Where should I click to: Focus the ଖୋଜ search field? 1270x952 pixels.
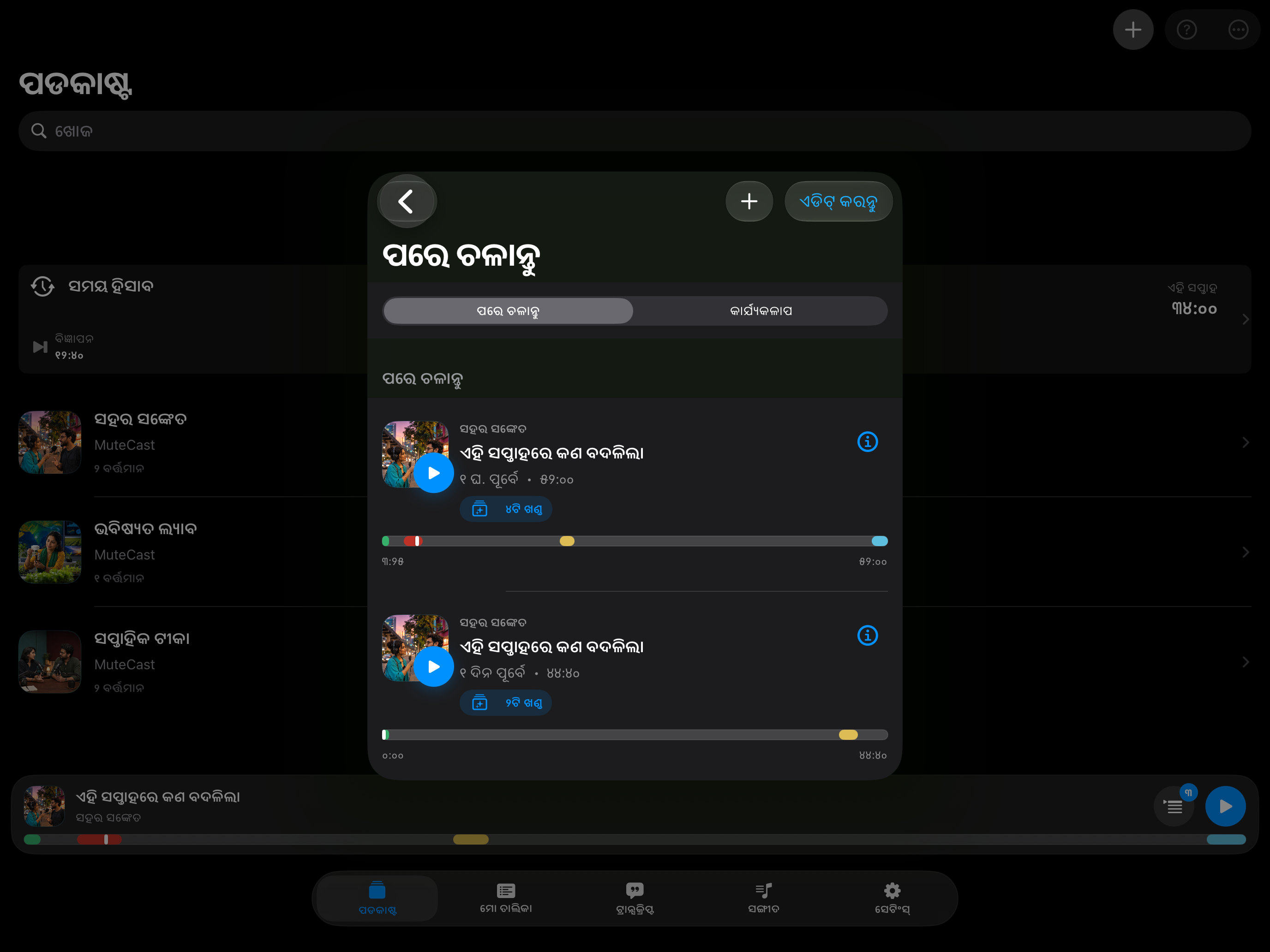pyautogui.click(x=635, y=131)
